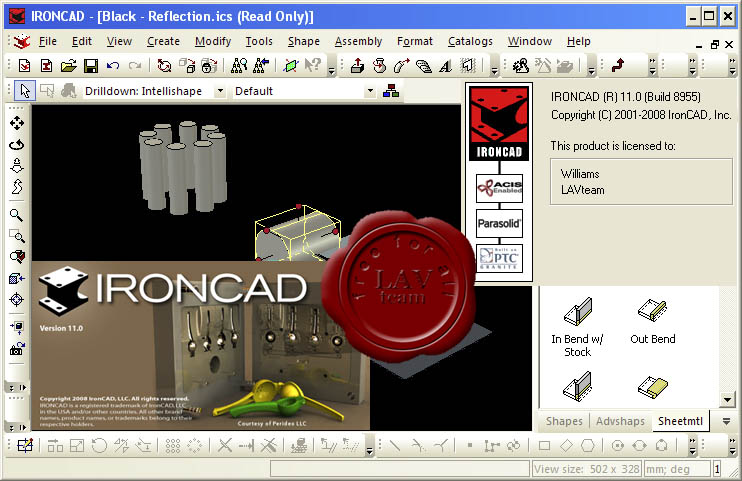
Task: Select the Zoom Window tool
Action: tap(17, 235)
